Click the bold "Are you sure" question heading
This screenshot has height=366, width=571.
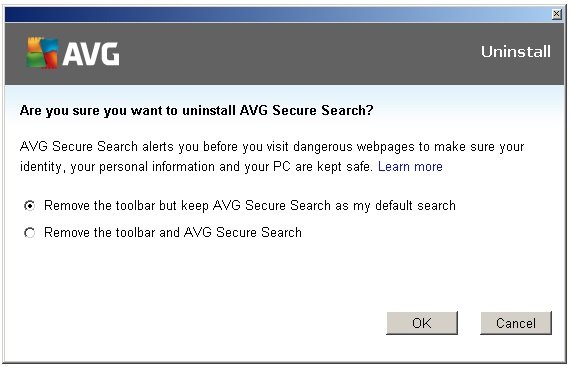pos(197,110)
